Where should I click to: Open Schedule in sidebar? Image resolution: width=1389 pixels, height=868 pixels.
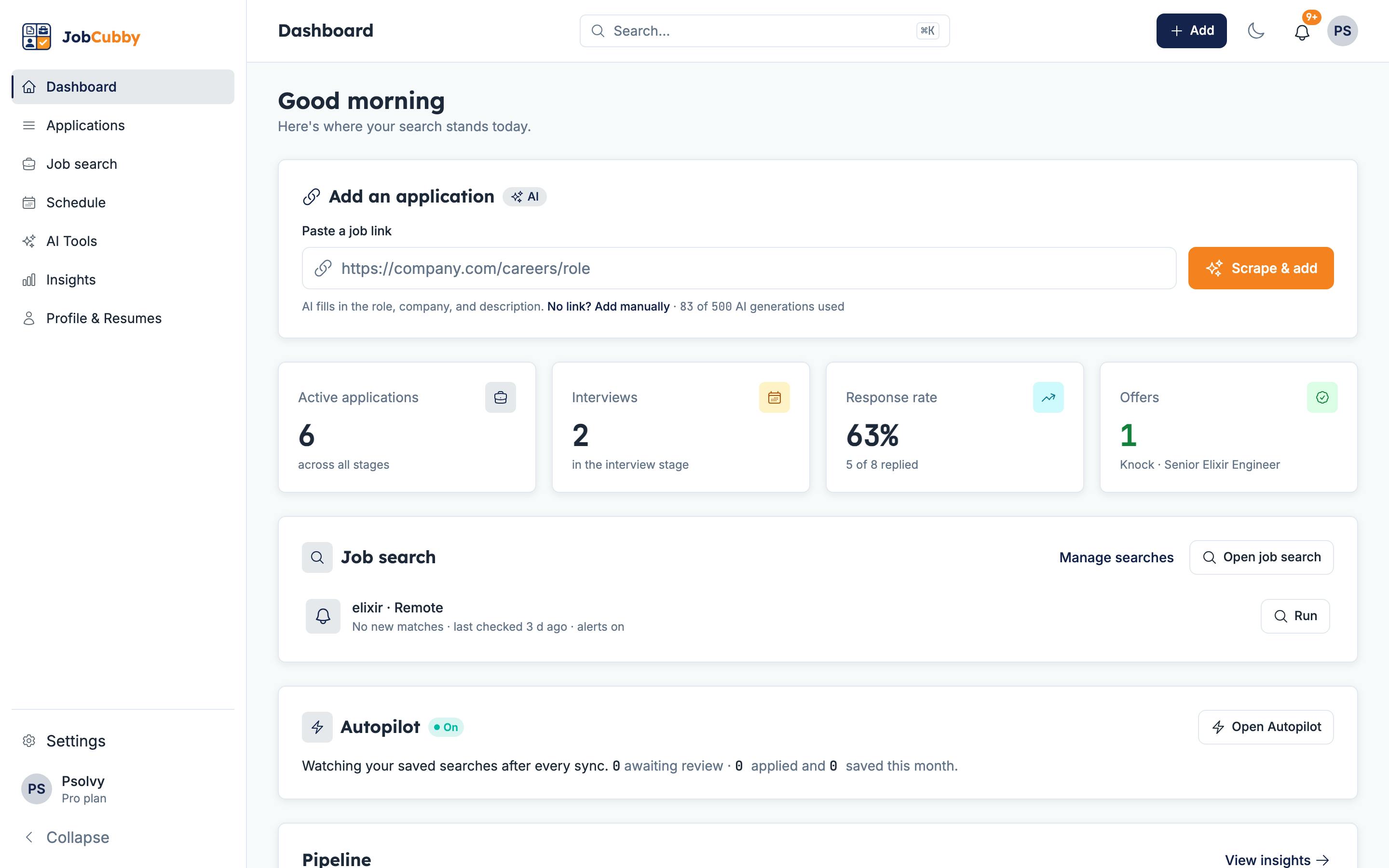[x=123, y=202]
